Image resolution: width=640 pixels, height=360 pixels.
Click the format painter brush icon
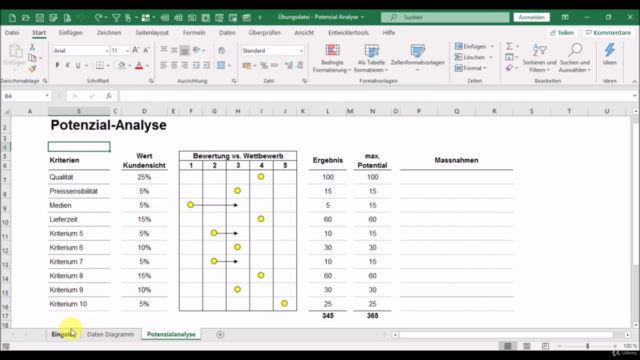pos(32,69)
